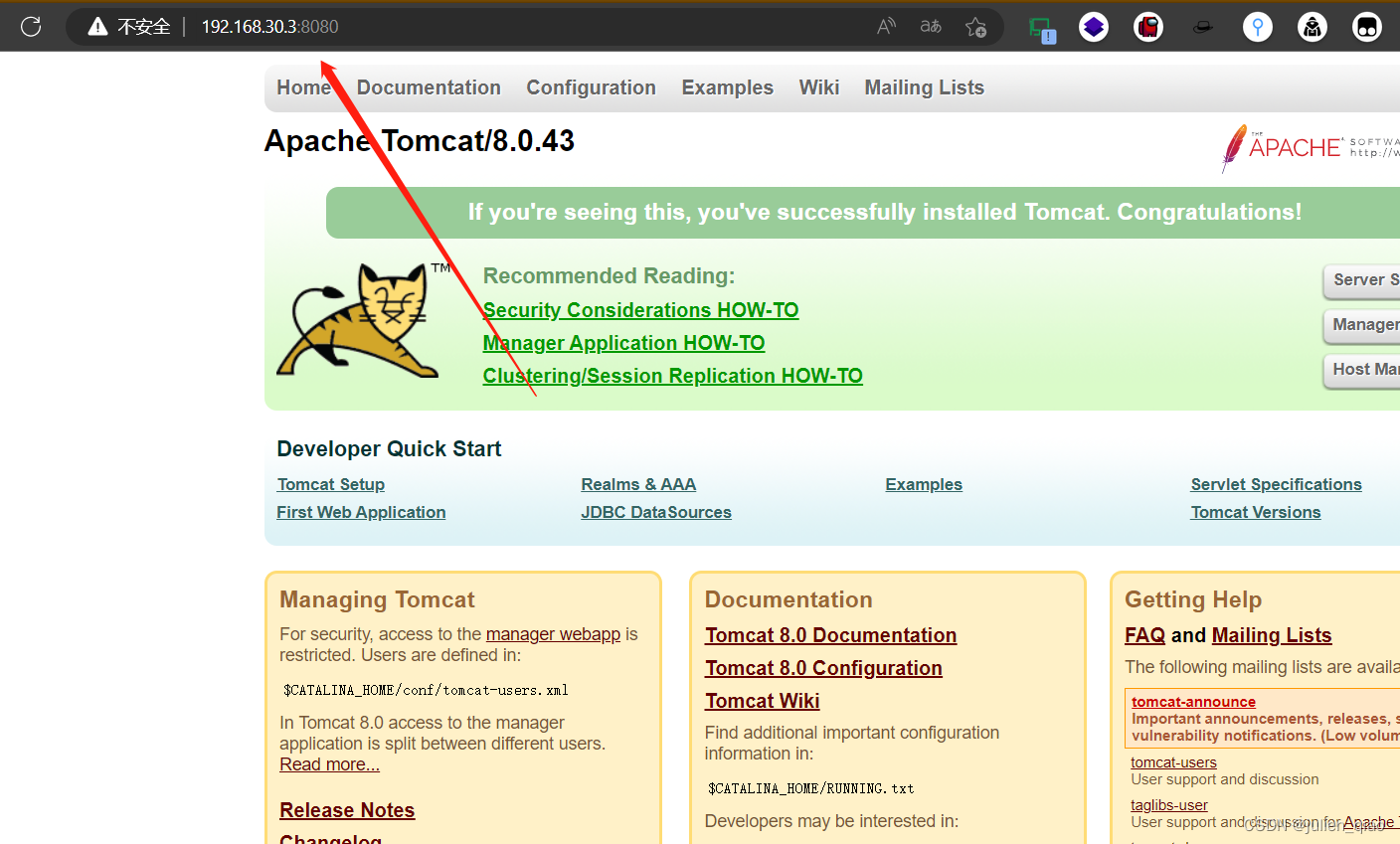Open the Documentation navigation item
The height and width of the screenshot is (844, 1400).
click(x=429, y=87)
